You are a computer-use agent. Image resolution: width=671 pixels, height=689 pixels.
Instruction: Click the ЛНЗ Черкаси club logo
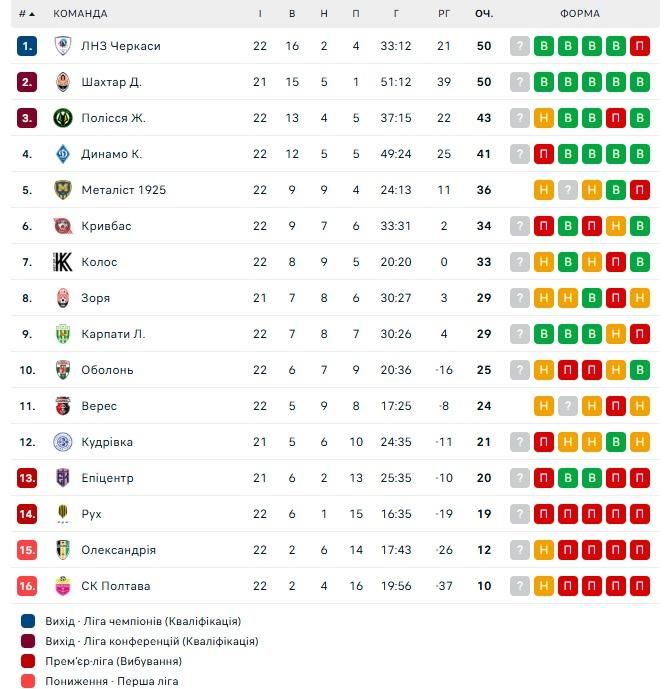coord(63,46)
